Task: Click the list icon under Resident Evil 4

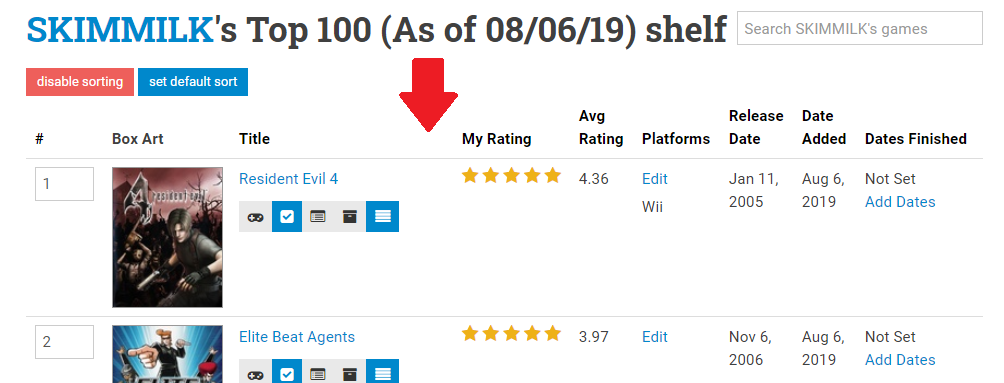Action: coord(318,216)
